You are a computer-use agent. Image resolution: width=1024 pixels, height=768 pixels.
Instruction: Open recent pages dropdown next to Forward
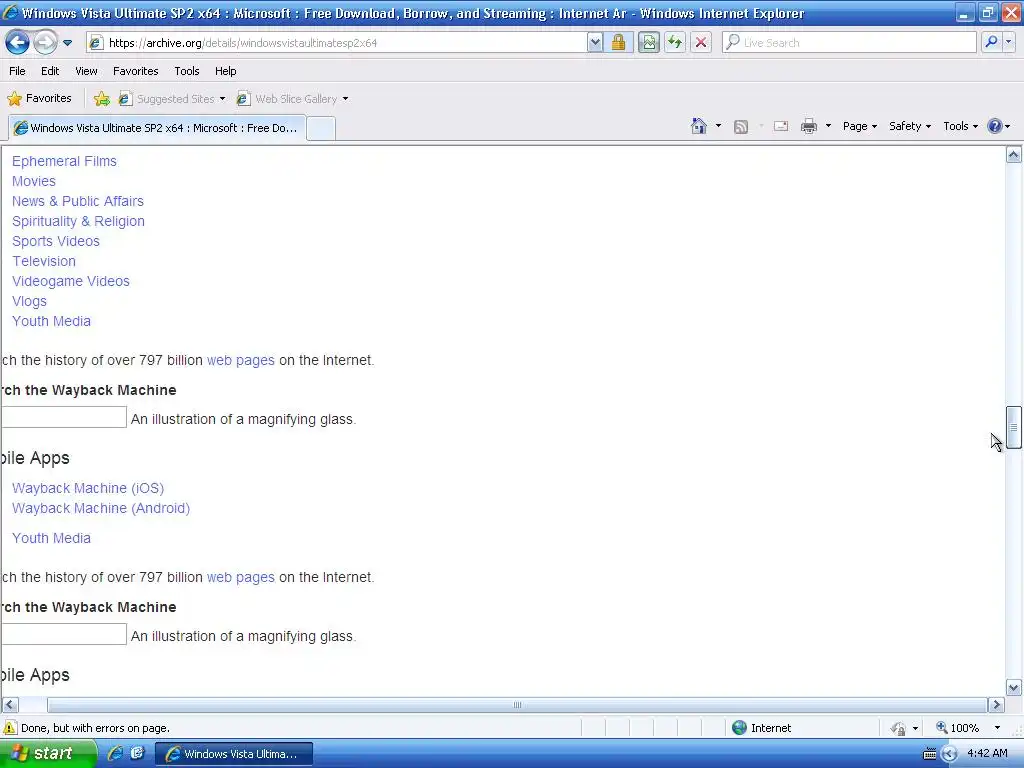67,43
